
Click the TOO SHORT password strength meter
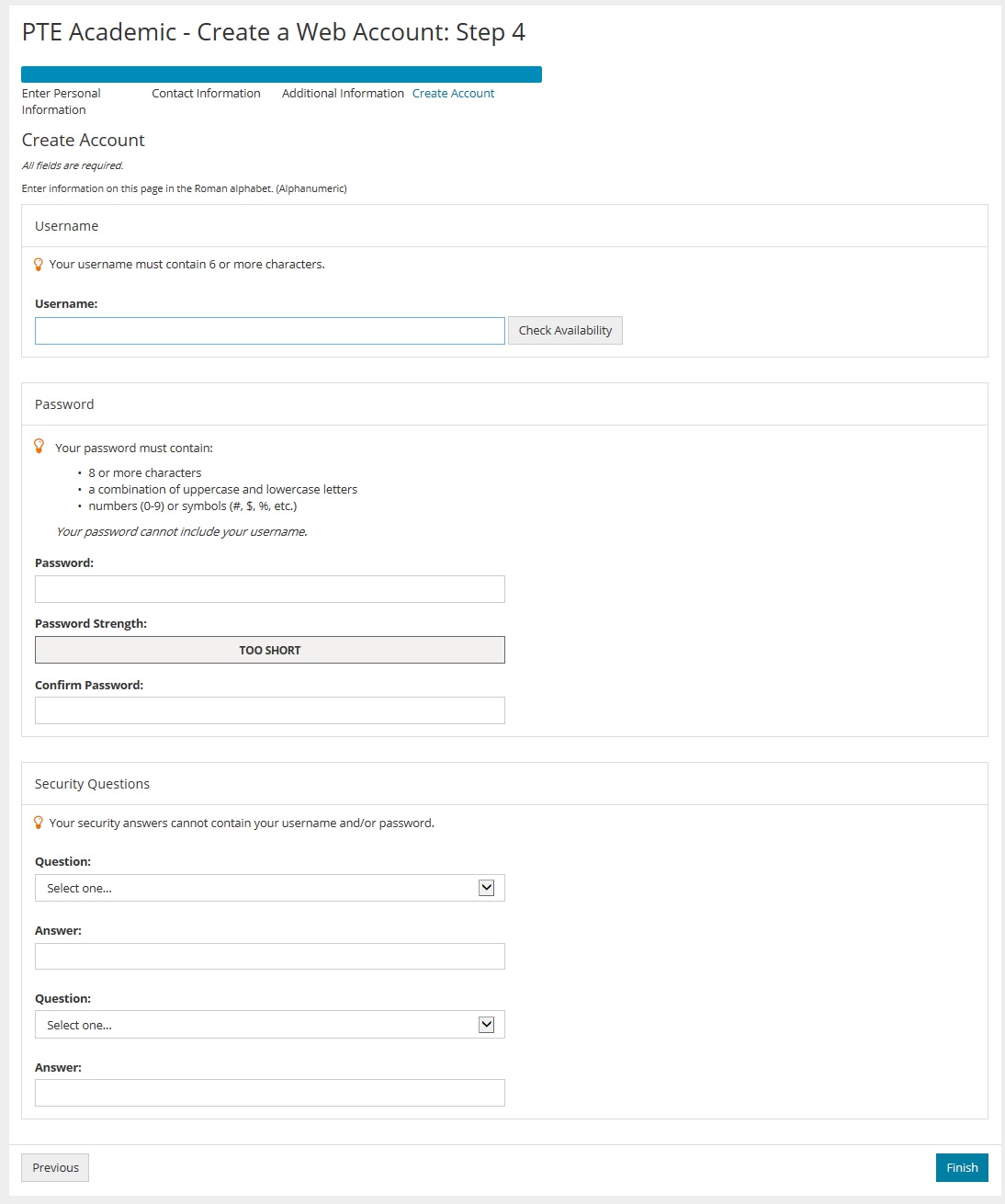click(270, 650)
